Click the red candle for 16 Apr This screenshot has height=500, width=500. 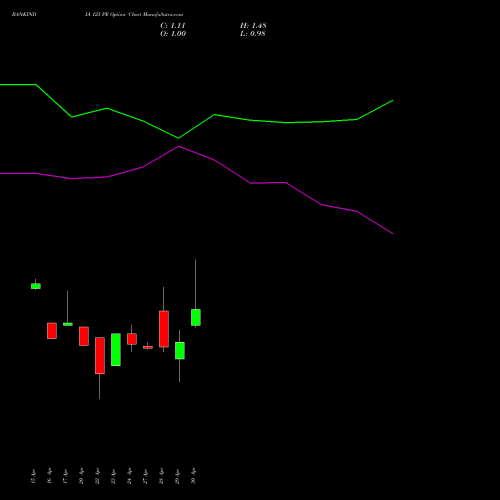(x=52, y=331)
